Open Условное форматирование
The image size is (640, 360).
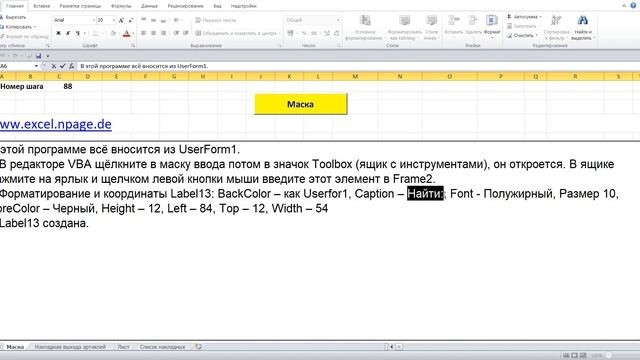click(365, 27)
